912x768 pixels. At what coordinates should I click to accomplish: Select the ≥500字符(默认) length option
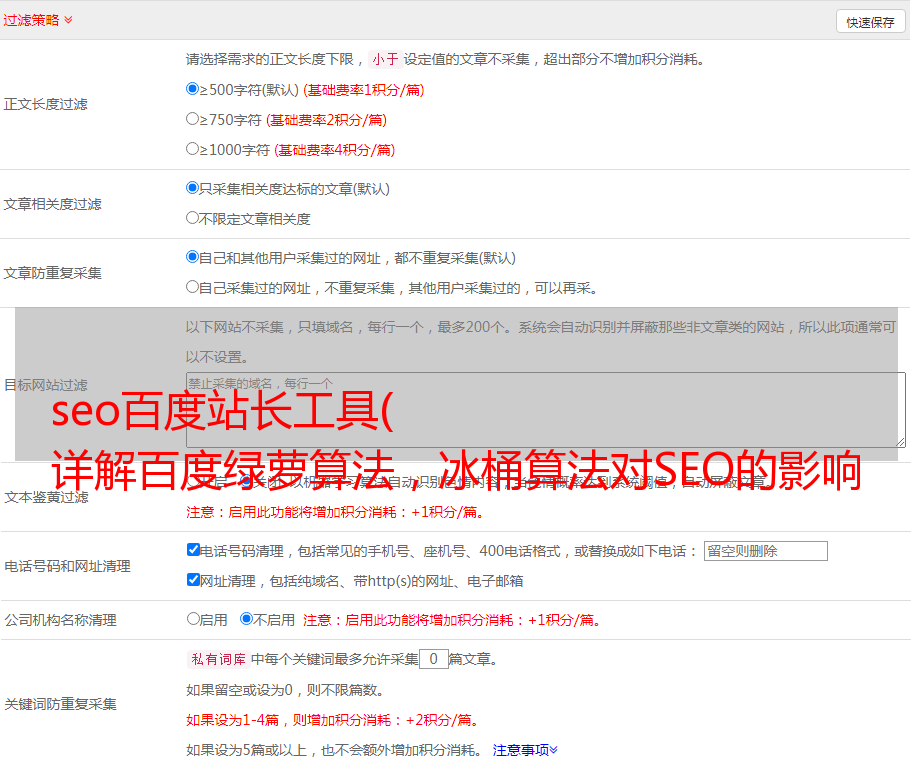pyautogui.click(x=192, y=88)
